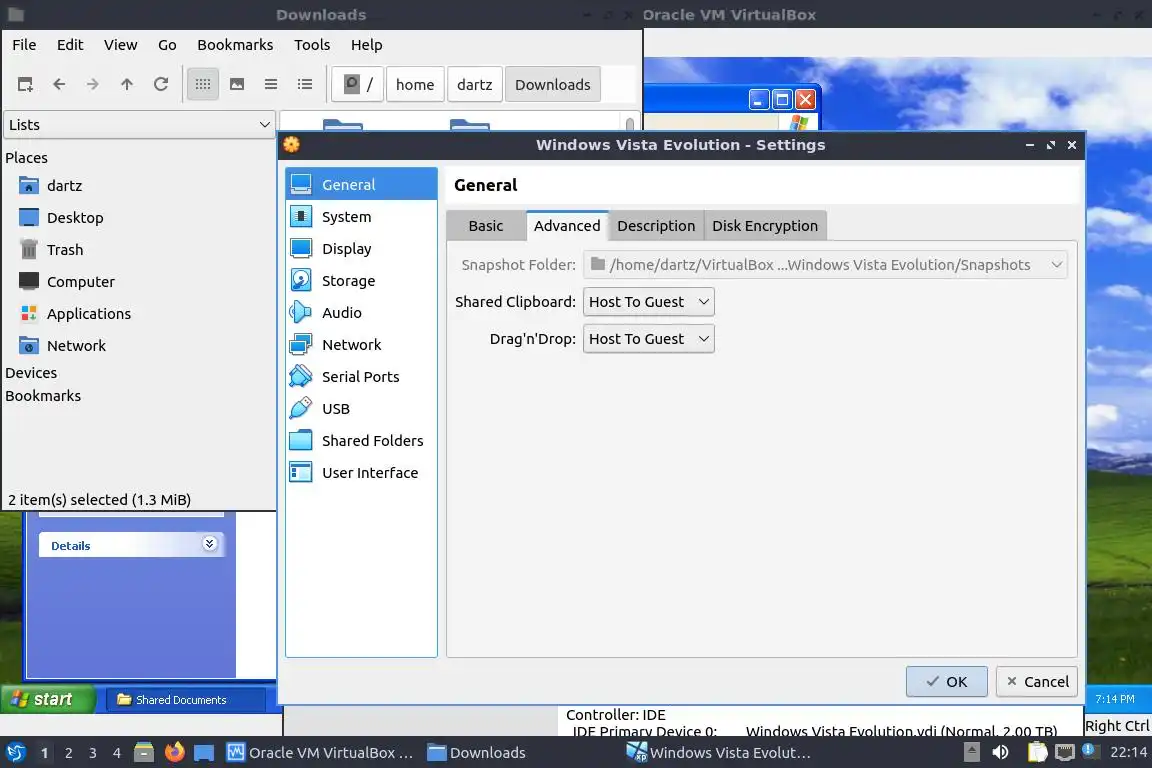Expand the Details panel in XP guest
Image resolution: width=1152 pixels, height=768 pixels.
pyautogui.click(x=209, y=544)
